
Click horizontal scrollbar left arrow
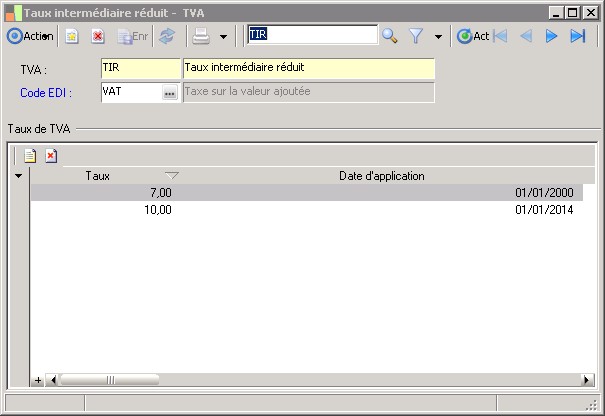pyautogui.click(x=52, y=380)
